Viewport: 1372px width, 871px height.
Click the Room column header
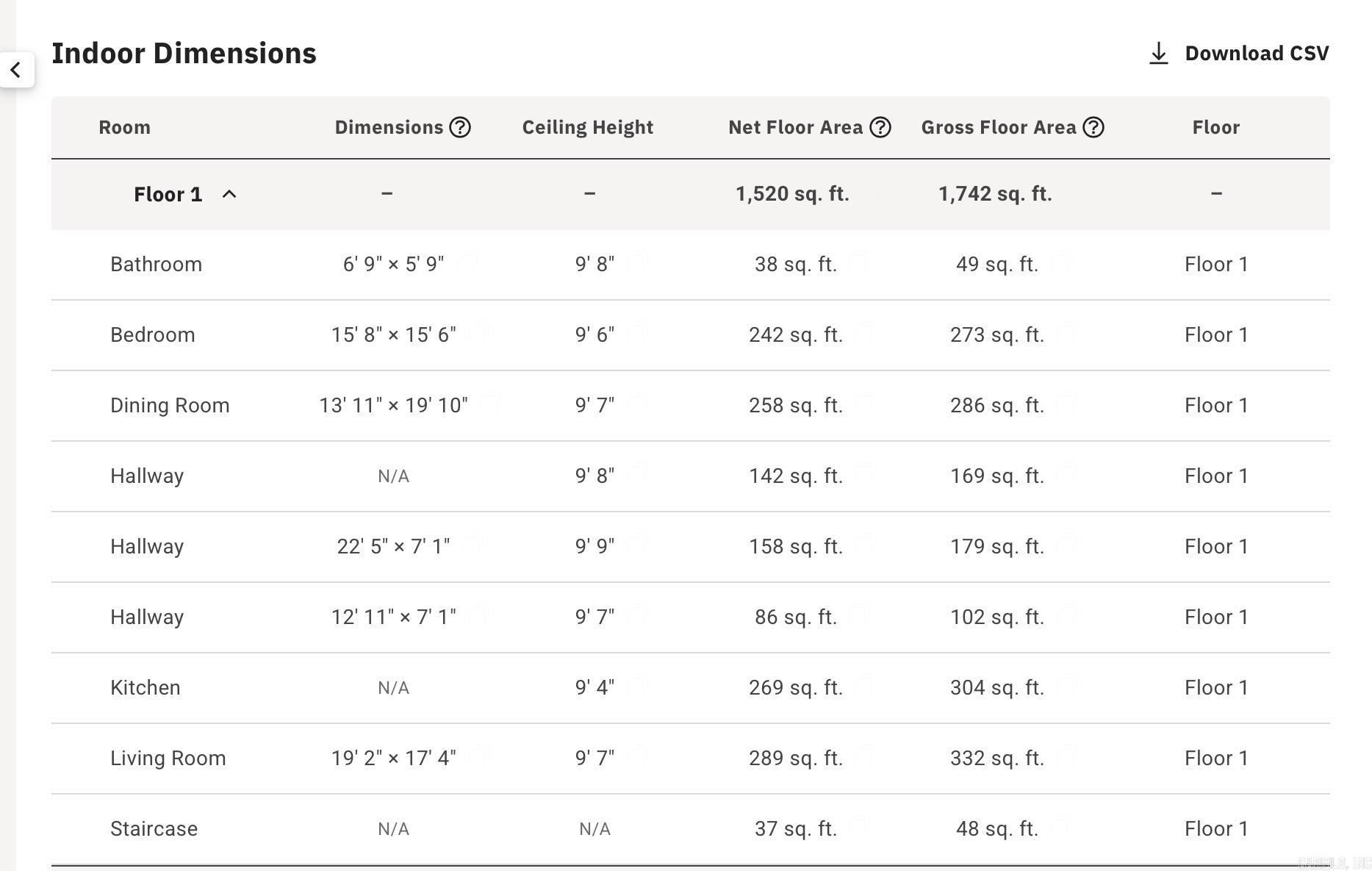click(124, 127)
